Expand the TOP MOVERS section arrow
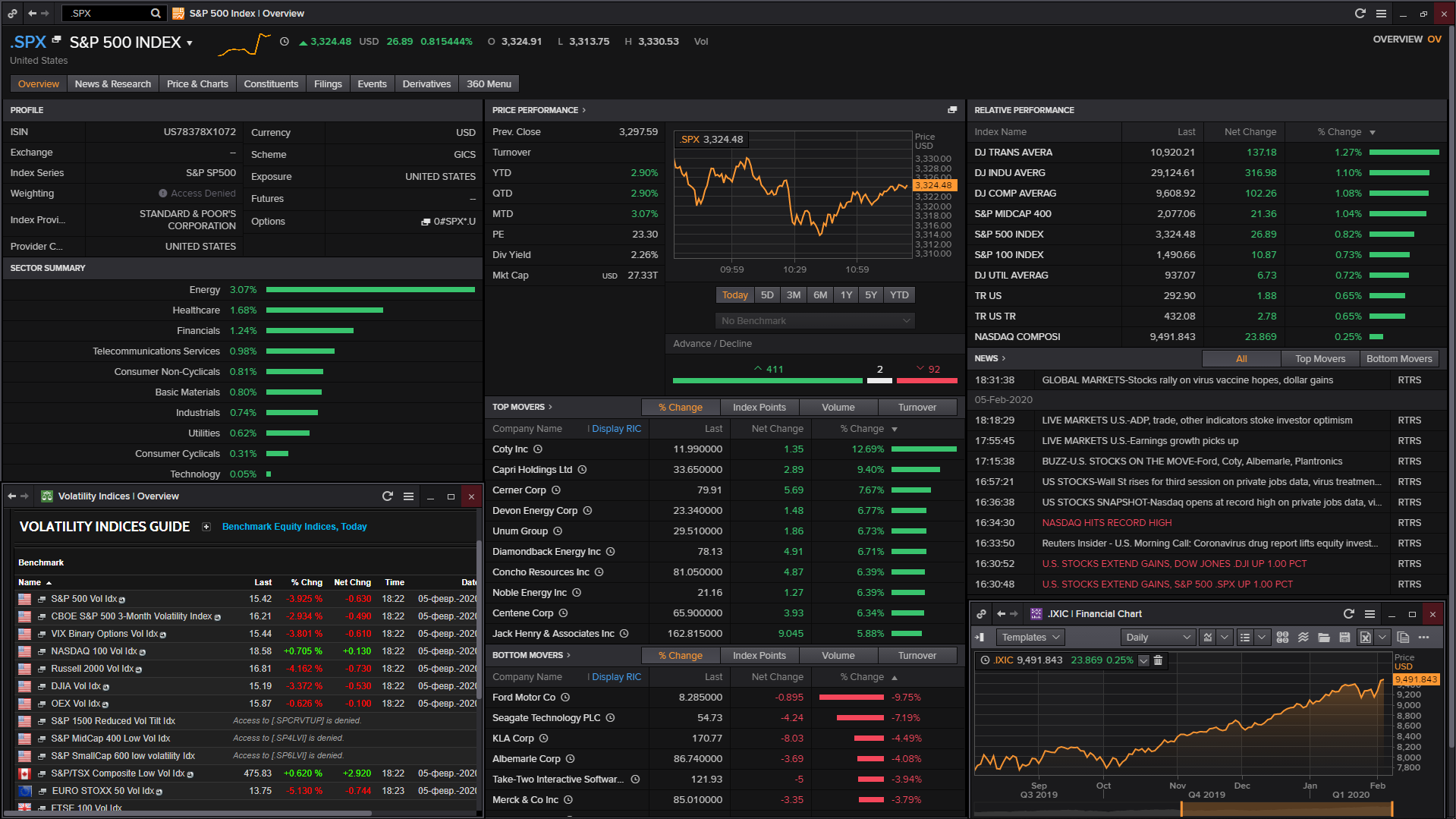 [x=550, y=408]
